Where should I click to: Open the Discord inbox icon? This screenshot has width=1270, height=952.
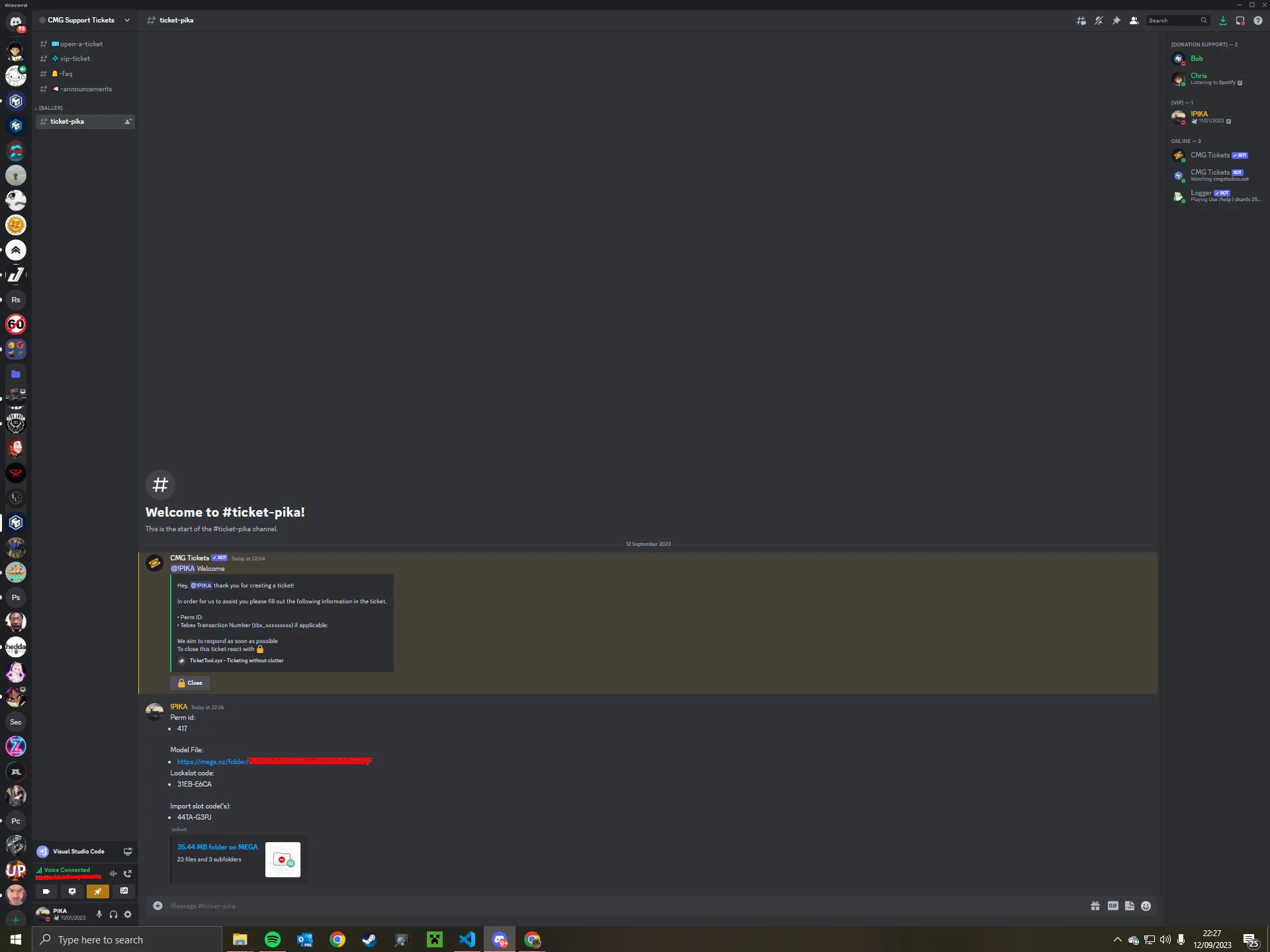[x=1240, y=21]
